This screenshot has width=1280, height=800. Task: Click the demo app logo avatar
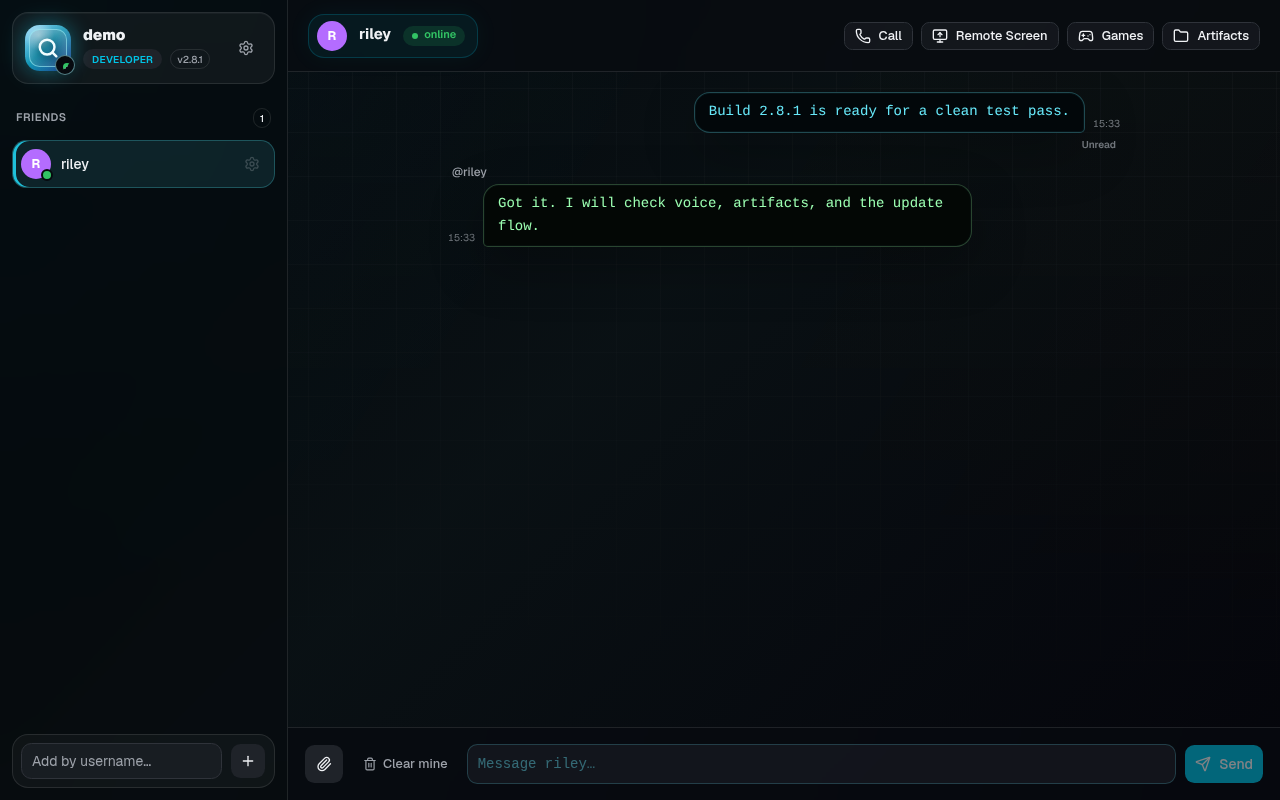[x=48, y=48]
